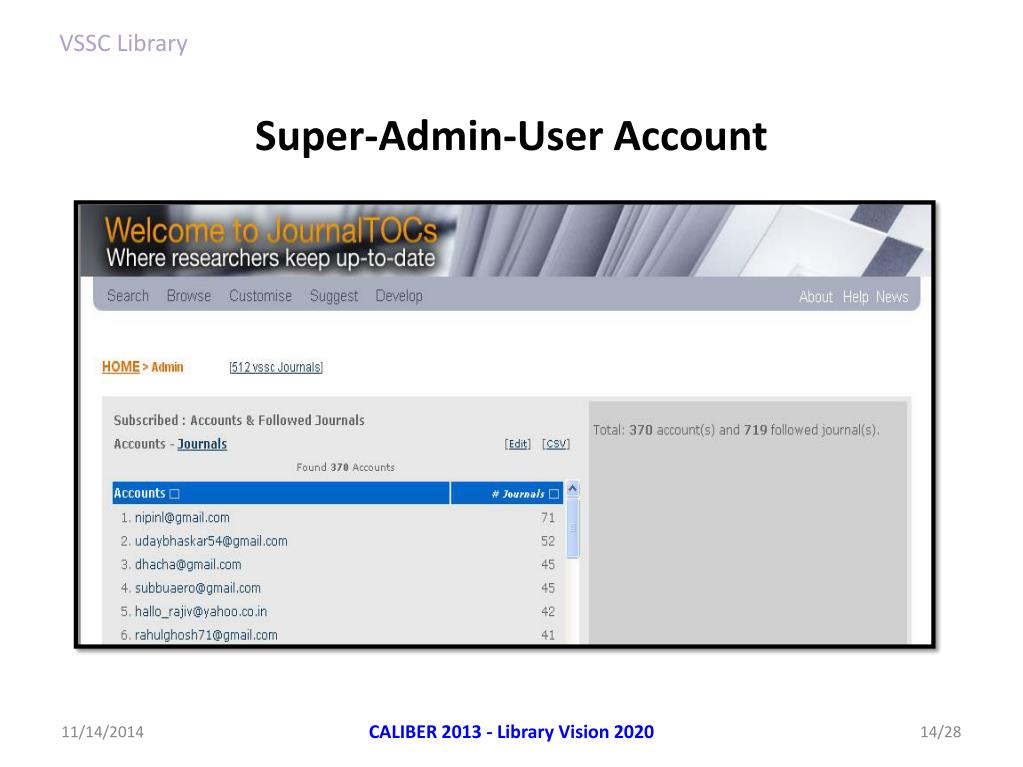The height and width of the screenshot is (767, 1023).
Task: Select account rahulghosh71@gmail.com
Action: (x=206, y=635)
